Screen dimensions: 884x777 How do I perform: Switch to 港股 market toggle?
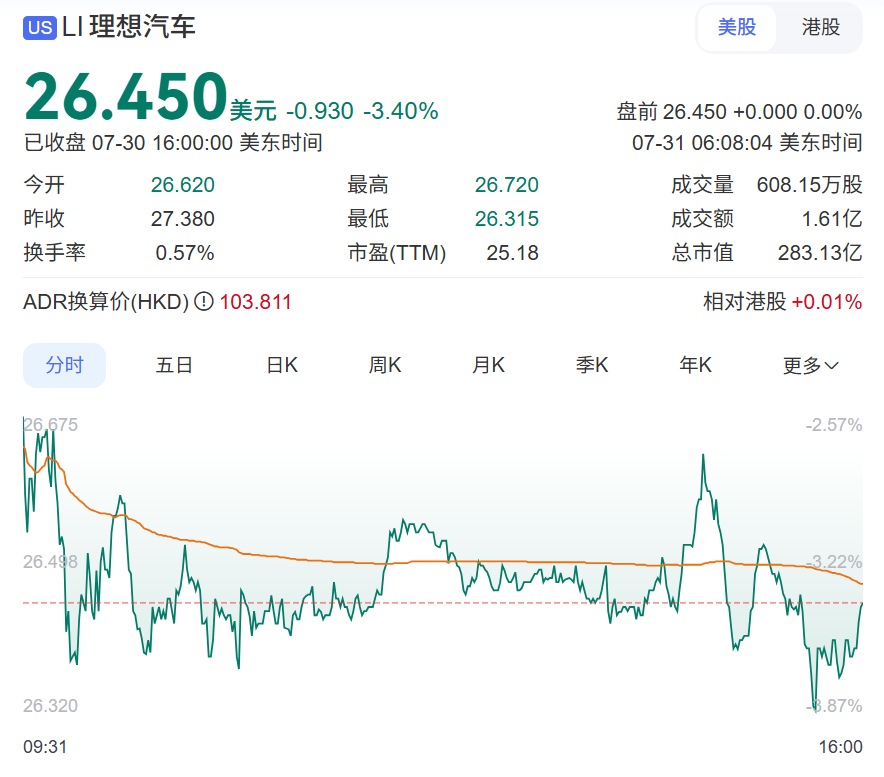point(820,27)
